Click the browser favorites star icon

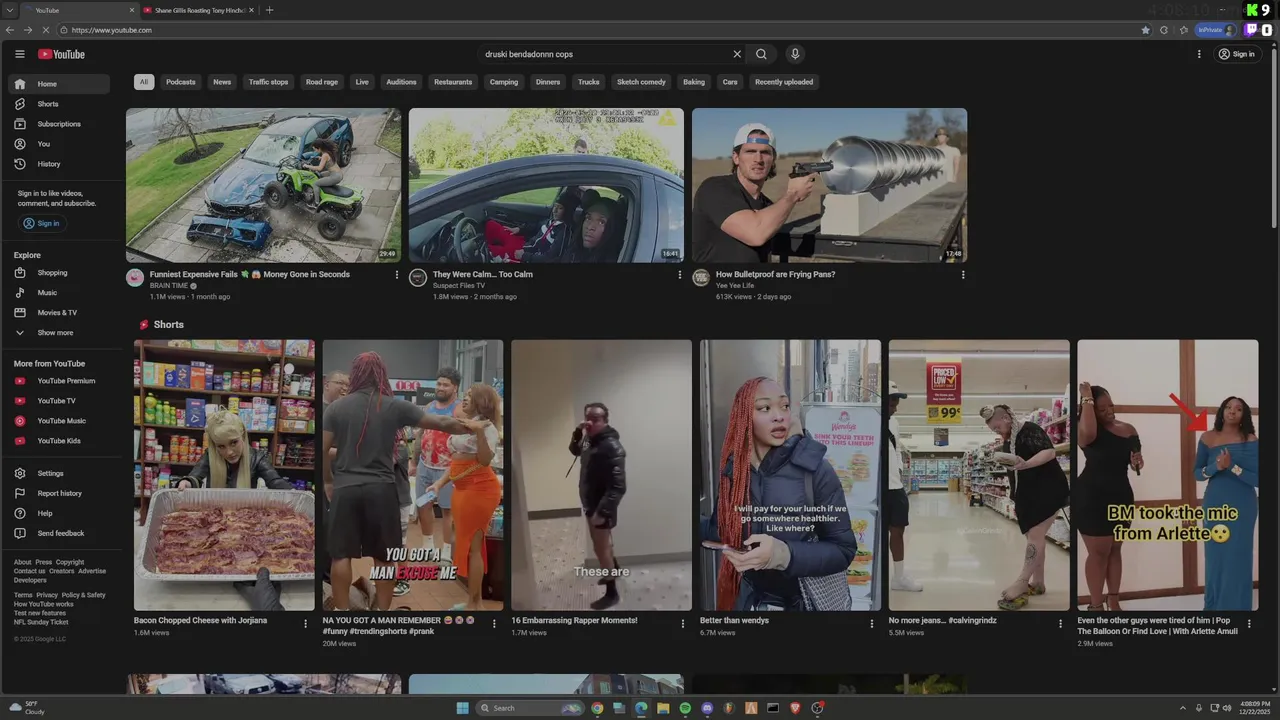pos(1145,30)
